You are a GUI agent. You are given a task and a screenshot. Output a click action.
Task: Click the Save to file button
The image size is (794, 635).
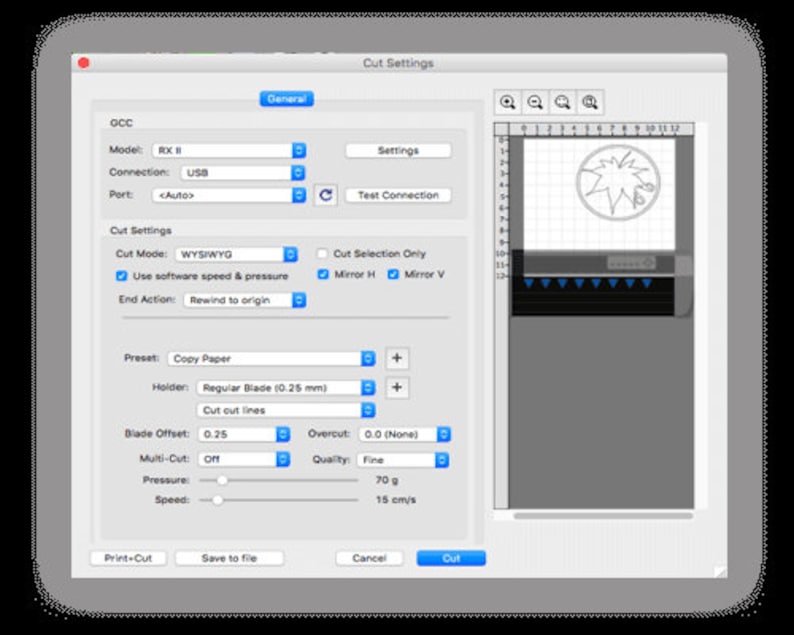point(229,558)
